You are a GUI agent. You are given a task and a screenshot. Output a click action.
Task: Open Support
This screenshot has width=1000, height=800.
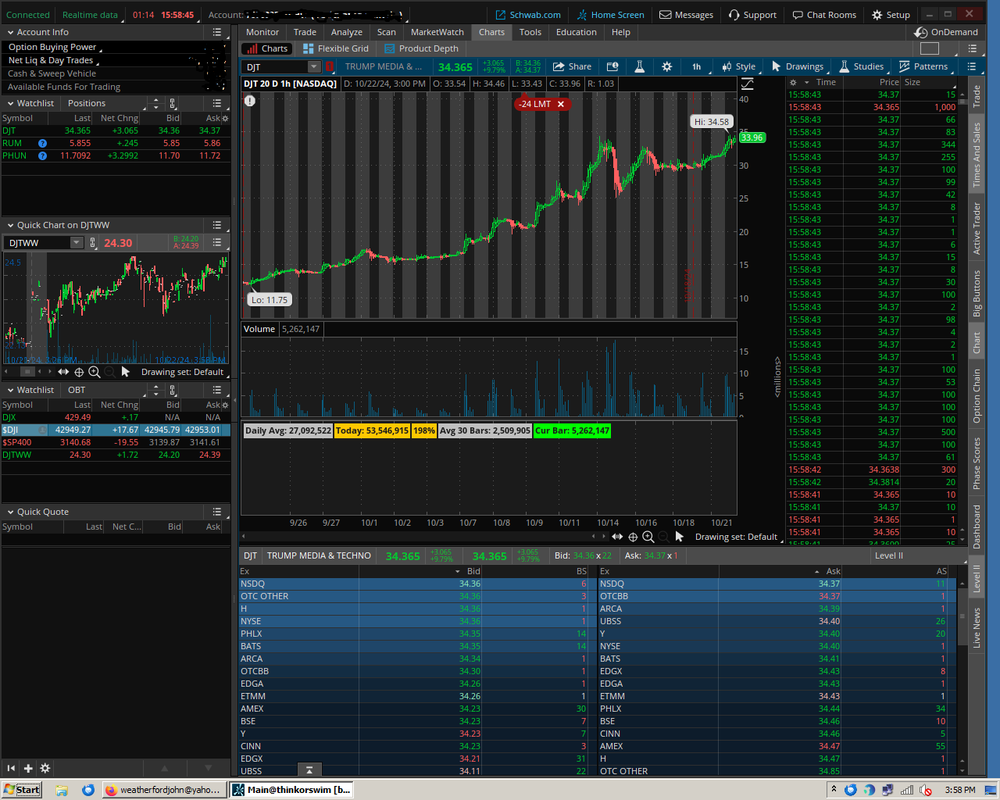(x=753, y=15)
